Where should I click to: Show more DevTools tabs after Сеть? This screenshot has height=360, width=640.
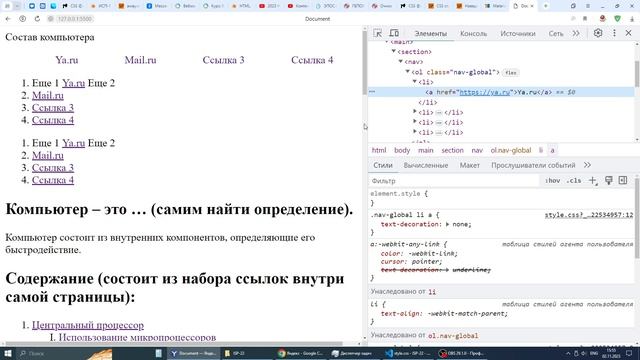point(576,33)
